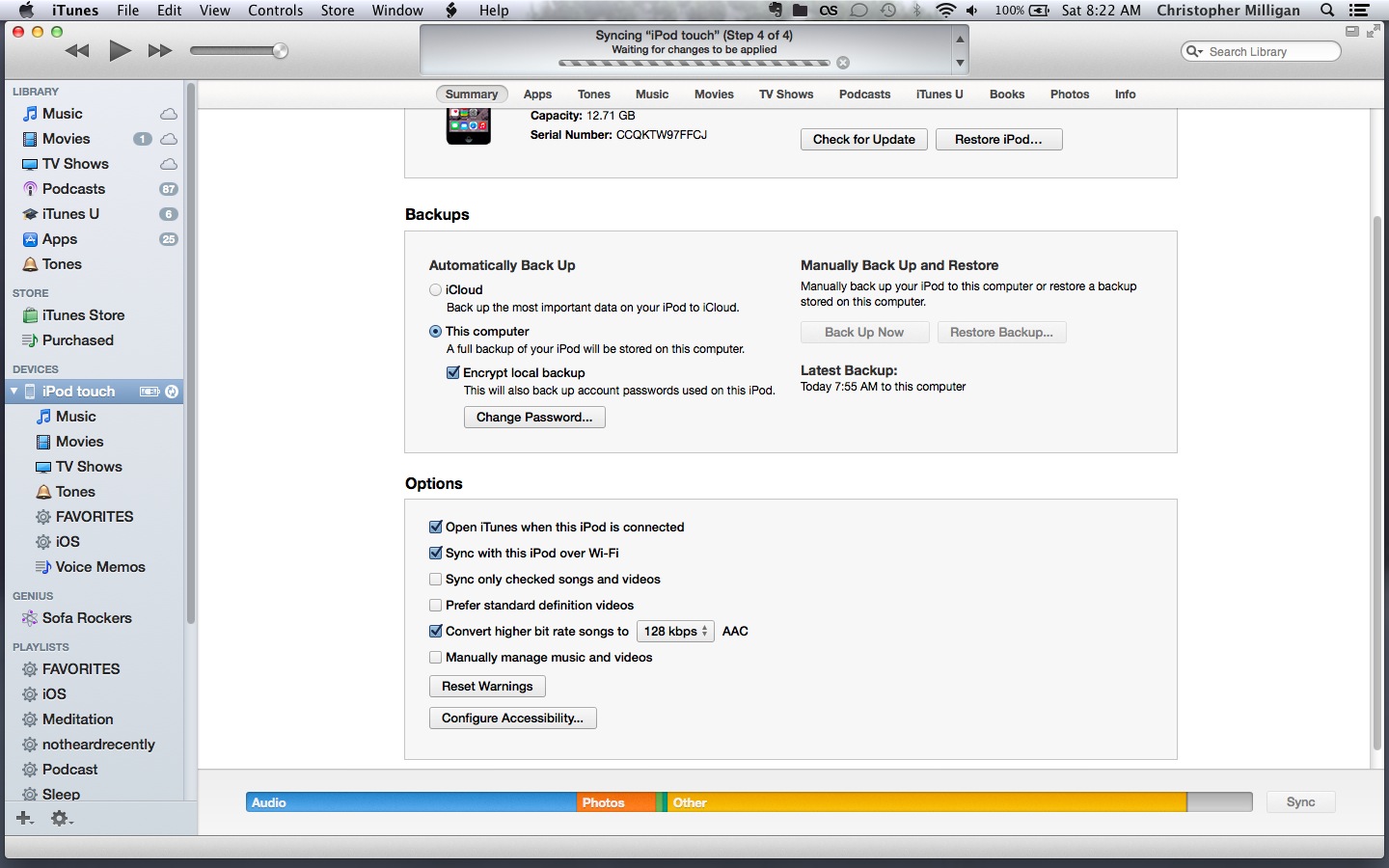Viewport: 1389px width, 868px height.
Task: Select iCloud backup radio option
Action: [x=435, y=289]
